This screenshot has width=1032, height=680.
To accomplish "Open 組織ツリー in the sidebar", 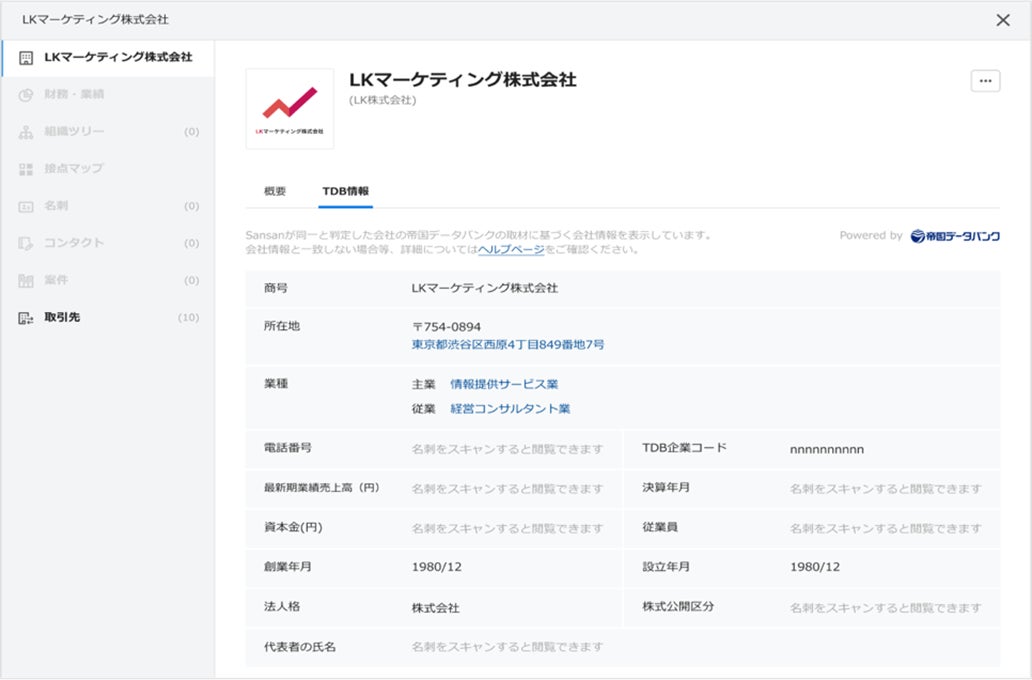I will [107, 132].
